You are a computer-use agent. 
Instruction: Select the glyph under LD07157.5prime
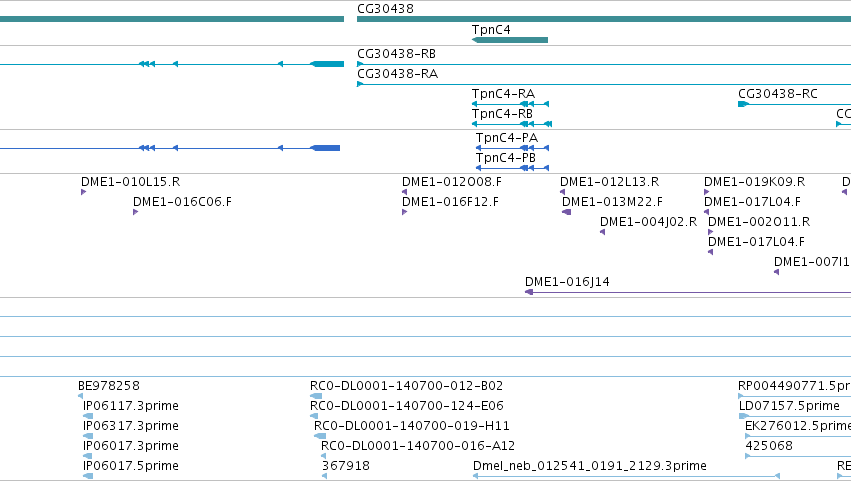pos(795,416)
